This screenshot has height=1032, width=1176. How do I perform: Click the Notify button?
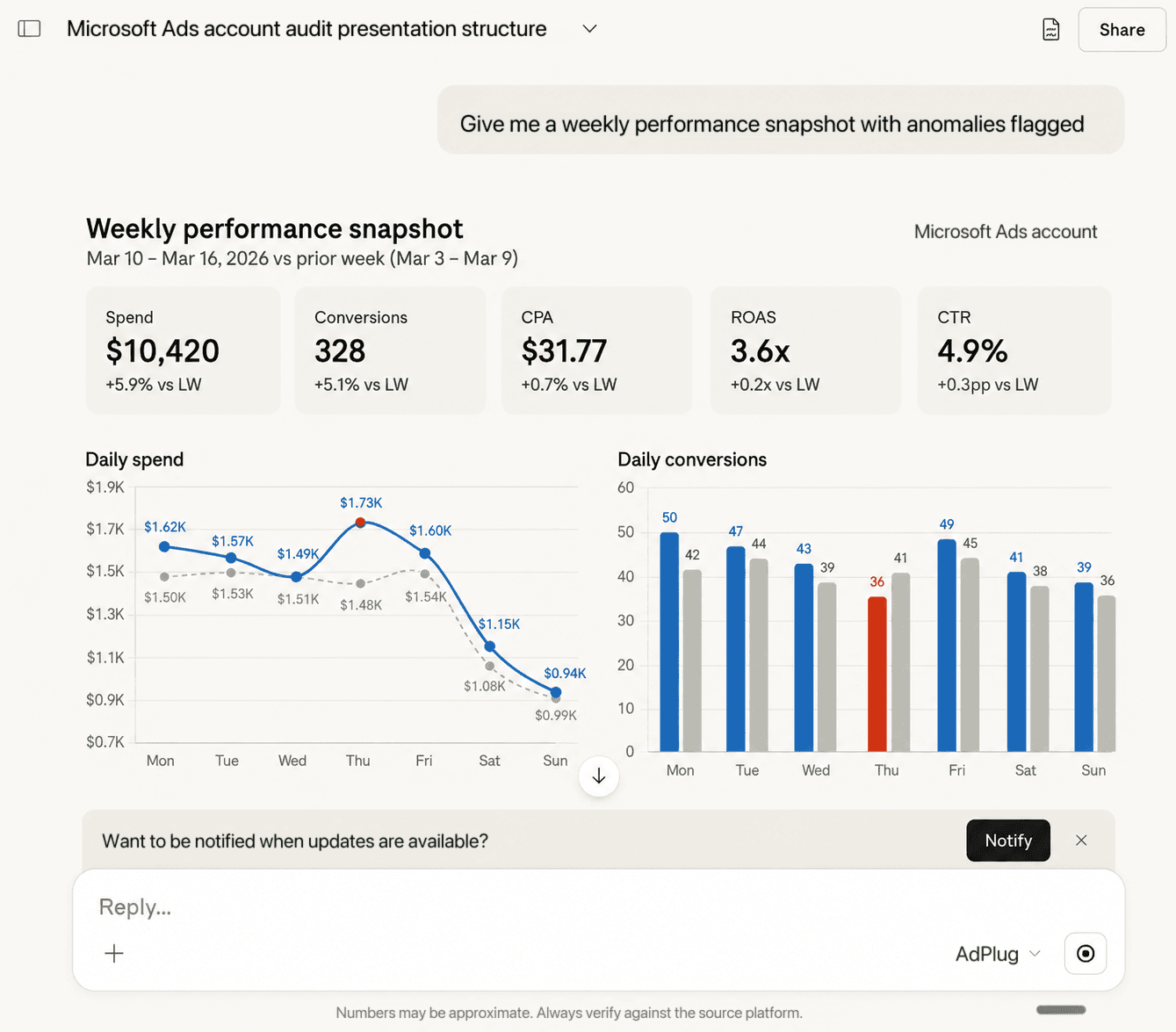[x=1008, y=841]
